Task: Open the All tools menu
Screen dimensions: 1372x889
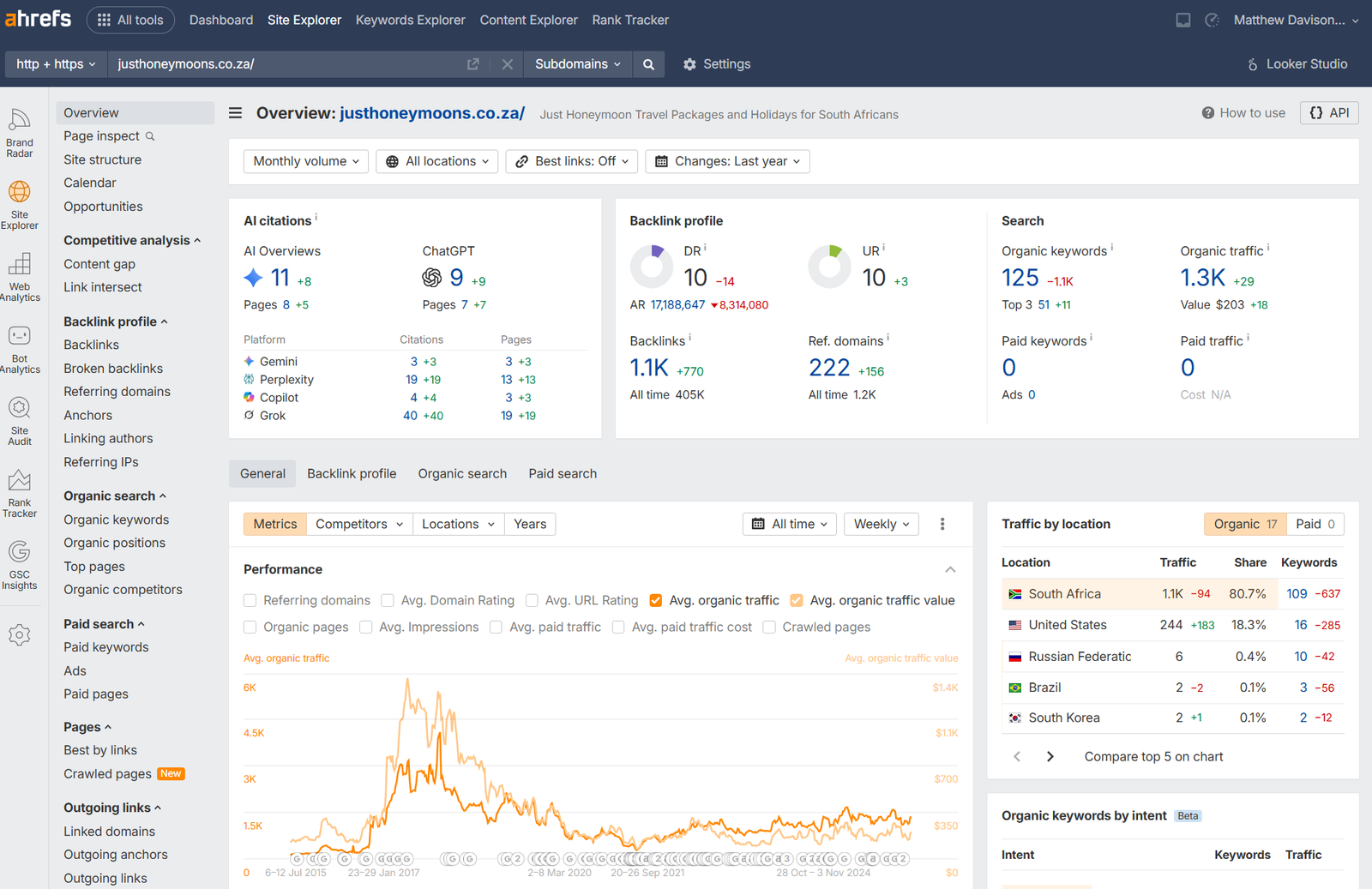Action: click(130, 20)
